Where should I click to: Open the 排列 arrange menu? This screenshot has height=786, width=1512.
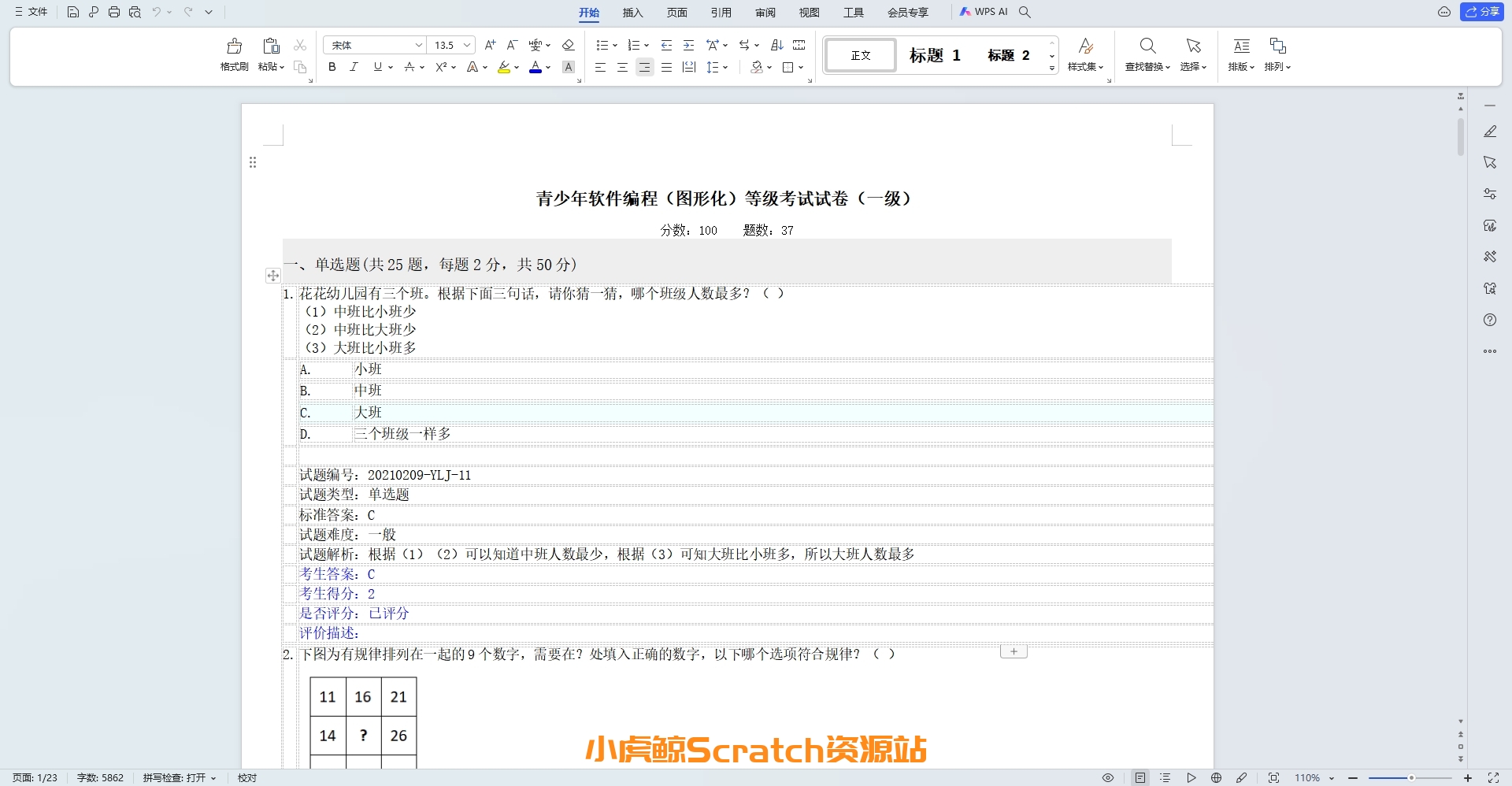[x=1277, y=54]
